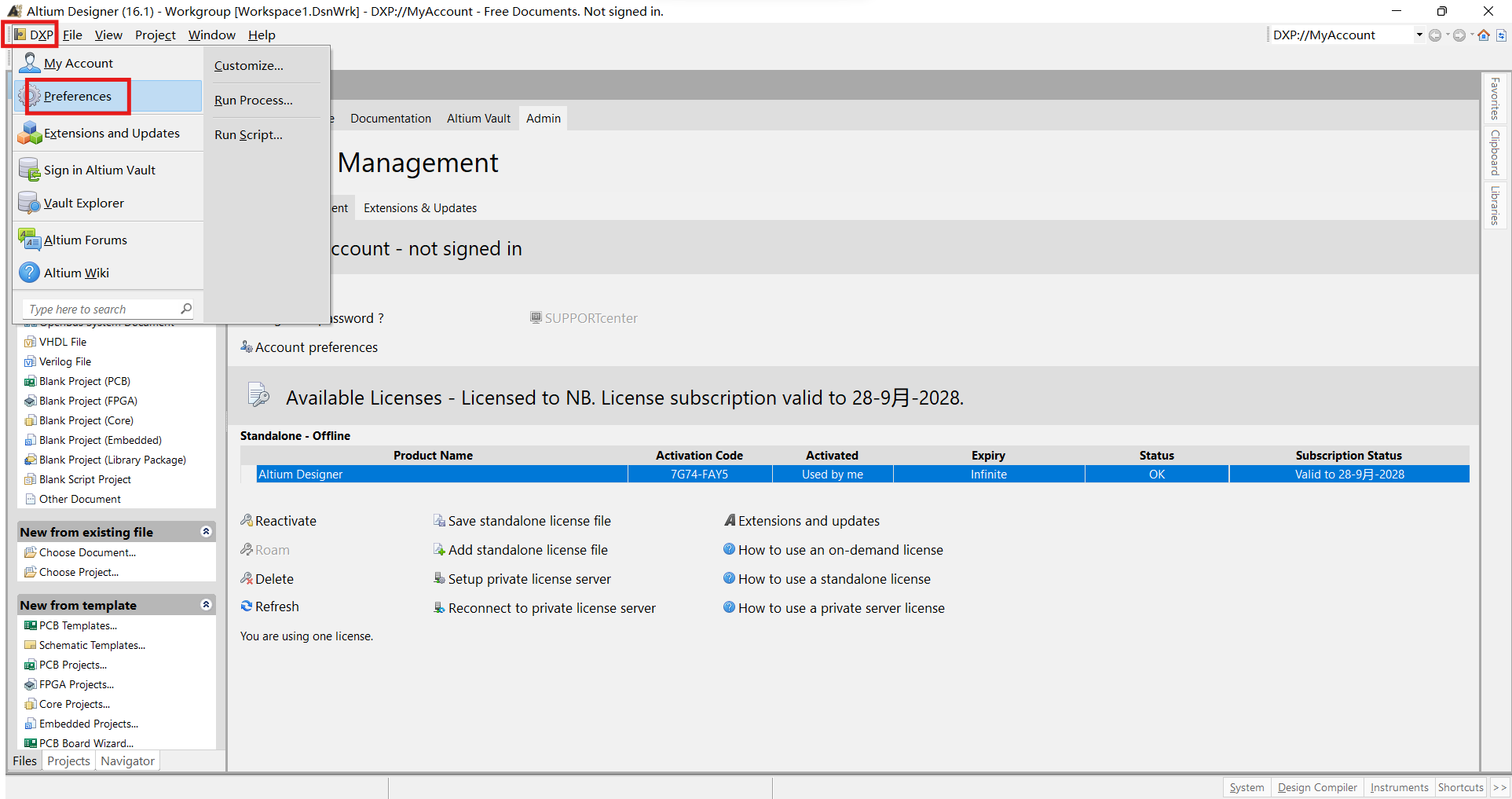Create Blank Project (PCB)
Screen dimensions: 1512x799
pyautogui.click(x=78, y=381)
